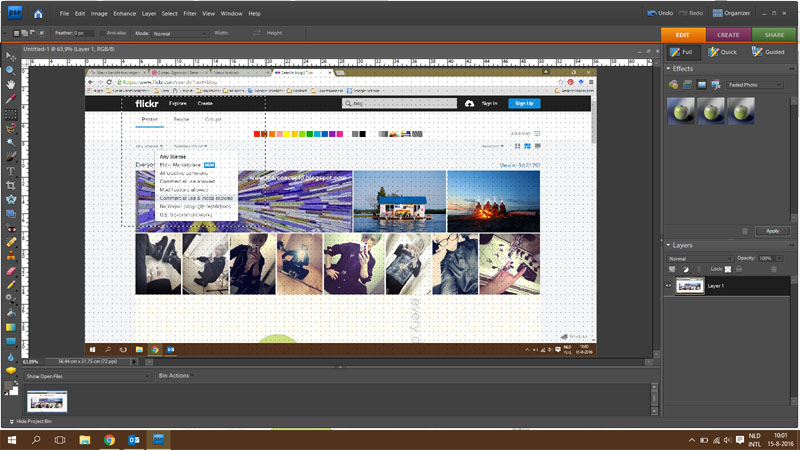Select the Clone Stamp tool
Image resolution: width=800 pixels, height=450 pixels.
click(11, 257)
